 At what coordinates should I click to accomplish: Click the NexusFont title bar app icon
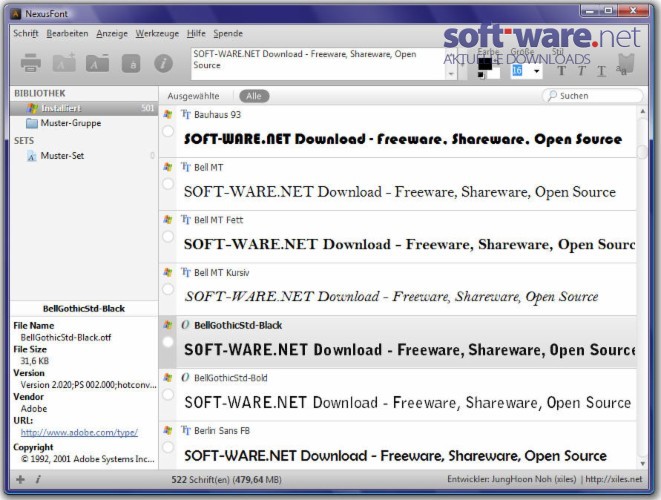click(16, 14)
